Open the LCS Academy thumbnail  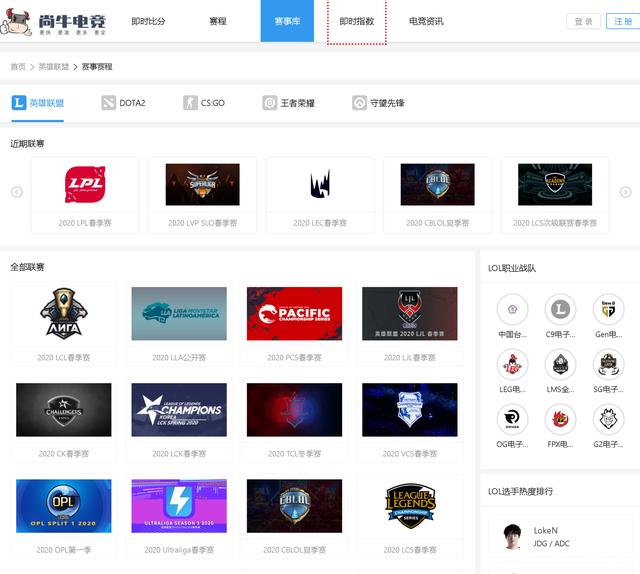[555, 185]
